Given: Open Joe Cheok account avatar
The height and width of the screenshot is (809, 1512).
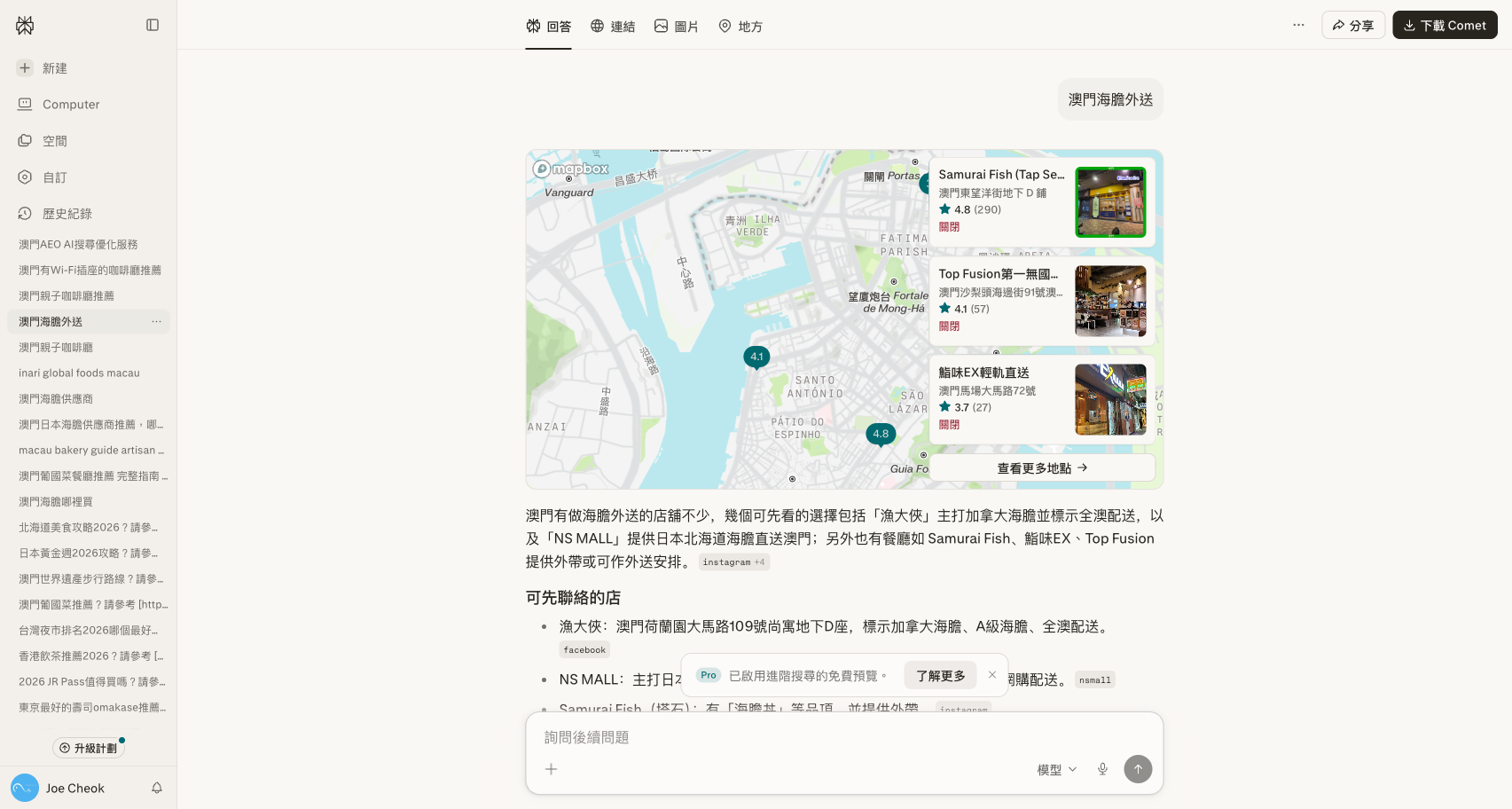Looking at the screenshot, I should [25, 788].
